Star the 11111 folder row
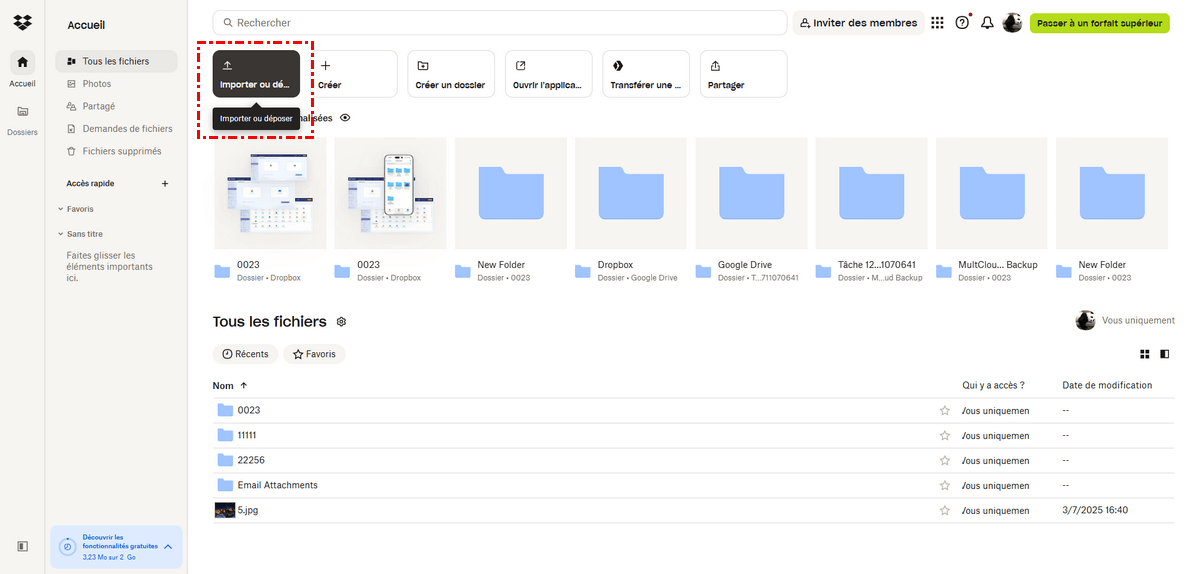 point(944,435)
